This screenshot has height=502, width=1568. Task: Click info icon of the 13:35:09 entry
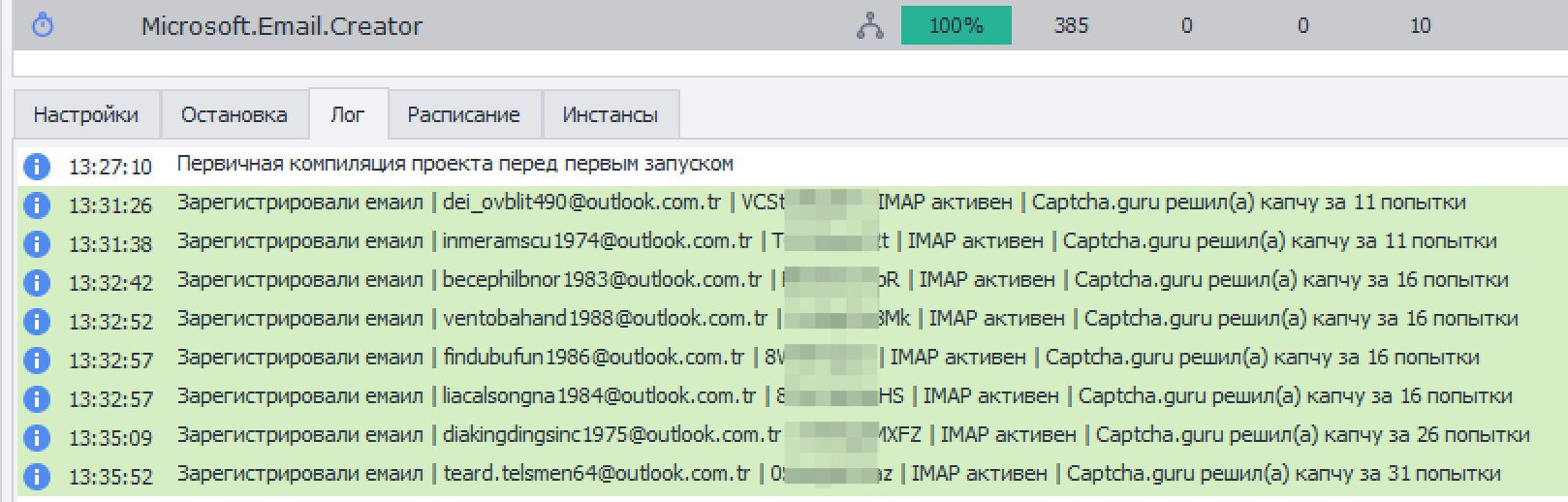pyautogui.click(x=36, y=437)
